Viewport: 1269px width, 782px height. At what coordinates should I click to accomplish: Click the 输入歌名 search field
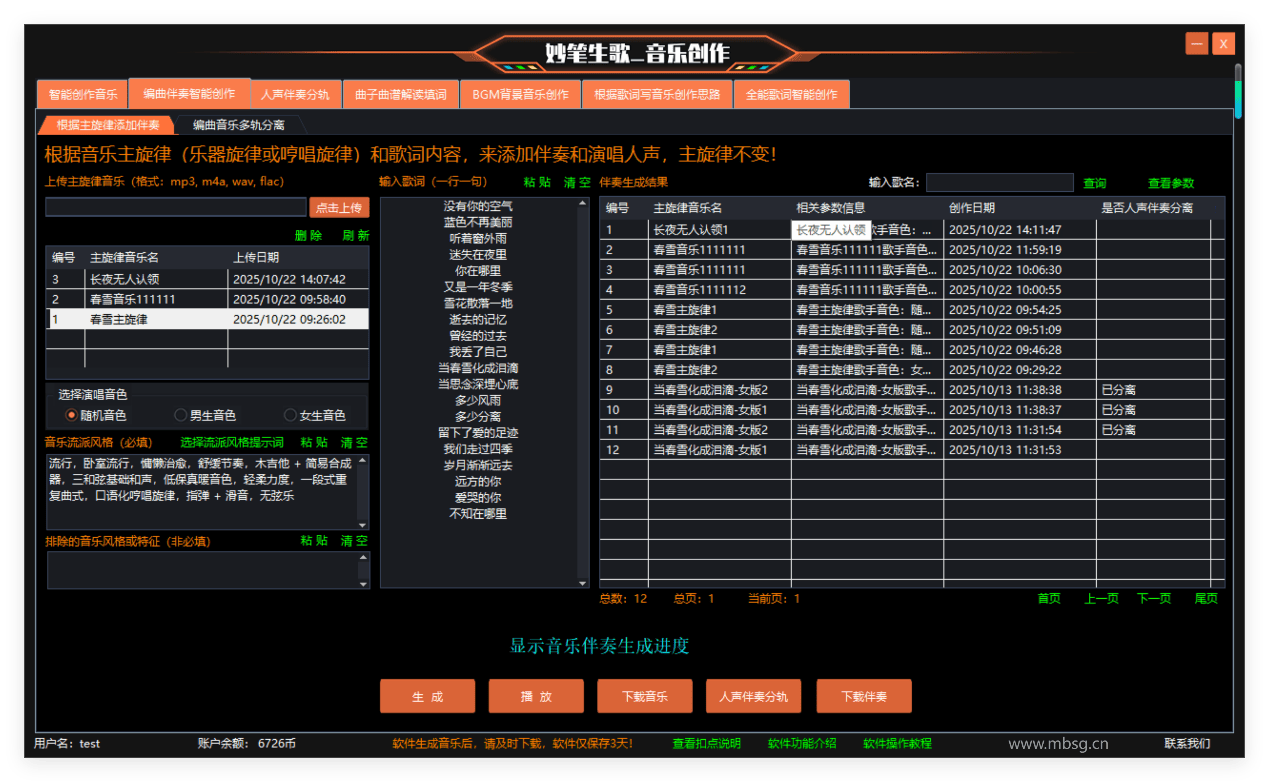tap(999, 183)
